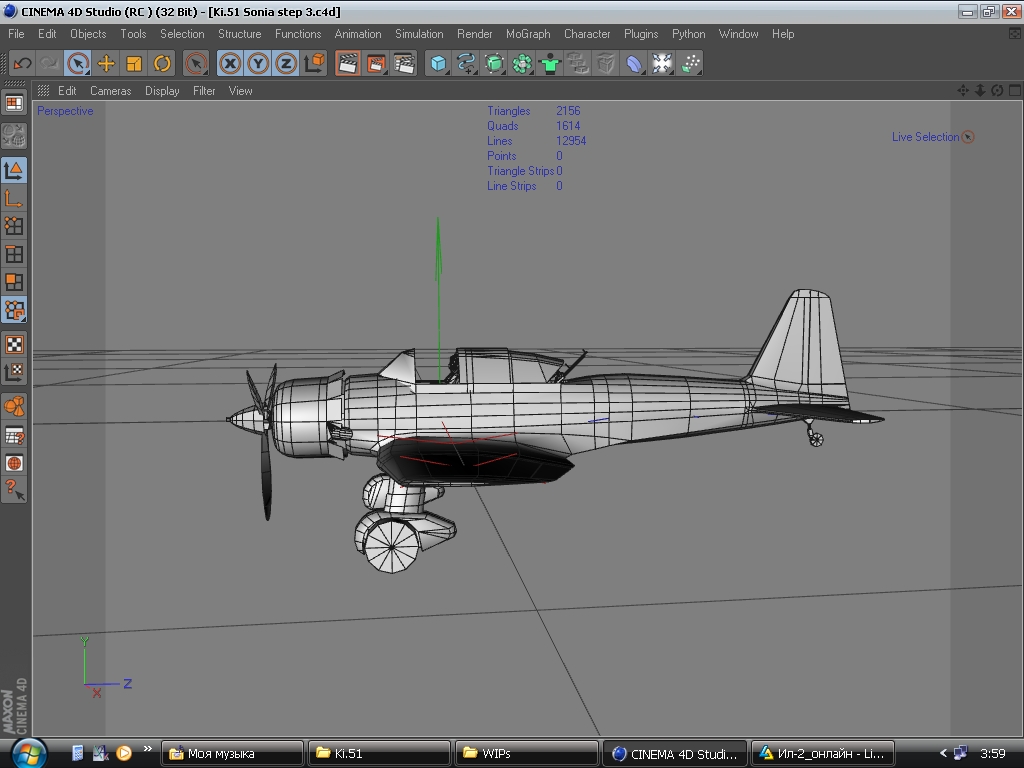The width and height of the screenshot is (1024, 768).
Task: Select the Move tool
Action: coord(106,63)
